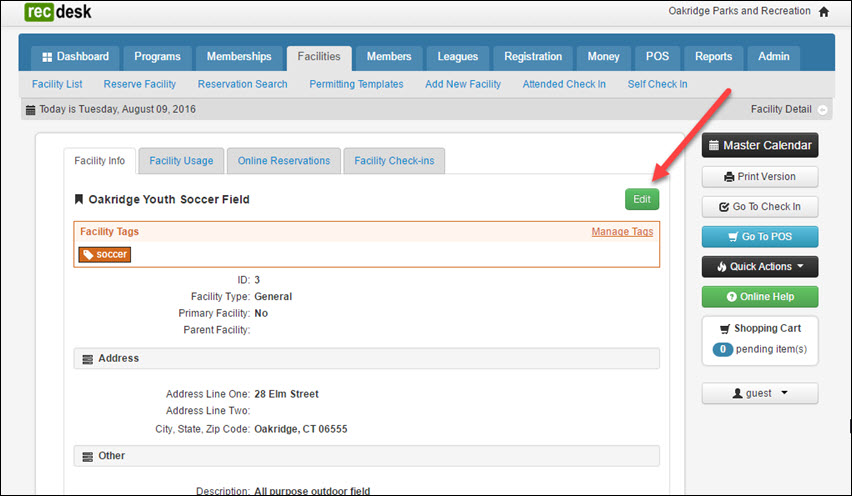Click the bookmark icon beside Oakridge Youth Soccer Field
The height and width of the screenshot is (496, 852).
pyautogui.click(x=79, y=199)
